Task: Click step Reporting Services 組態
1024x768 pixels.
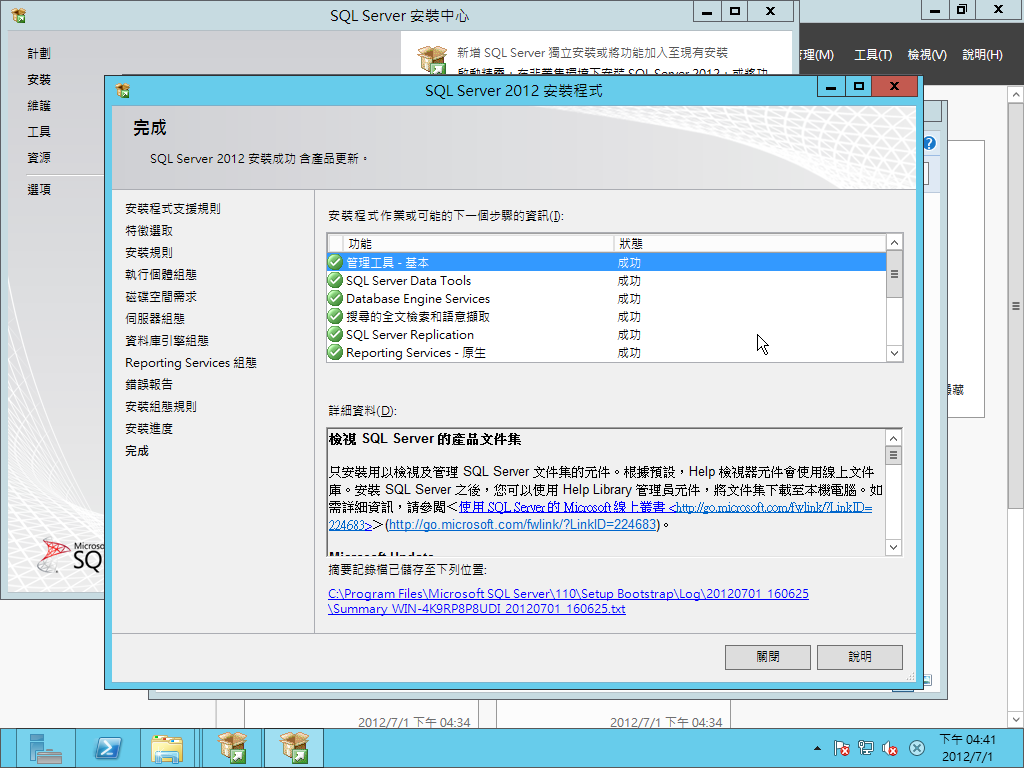Action: click(x=191, y=362)
